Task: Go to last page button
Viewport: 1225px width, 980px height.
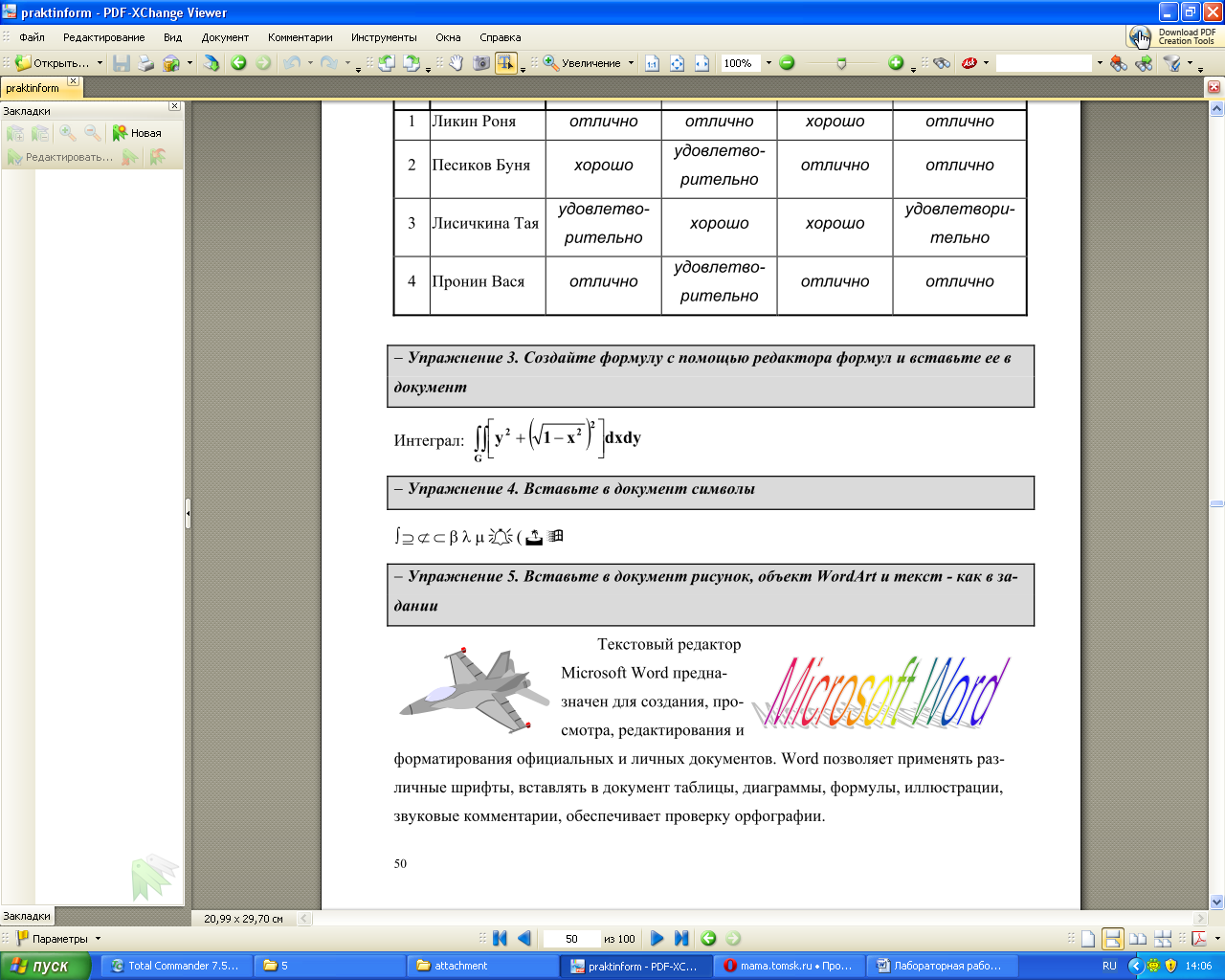Action: tap(681, 939)
